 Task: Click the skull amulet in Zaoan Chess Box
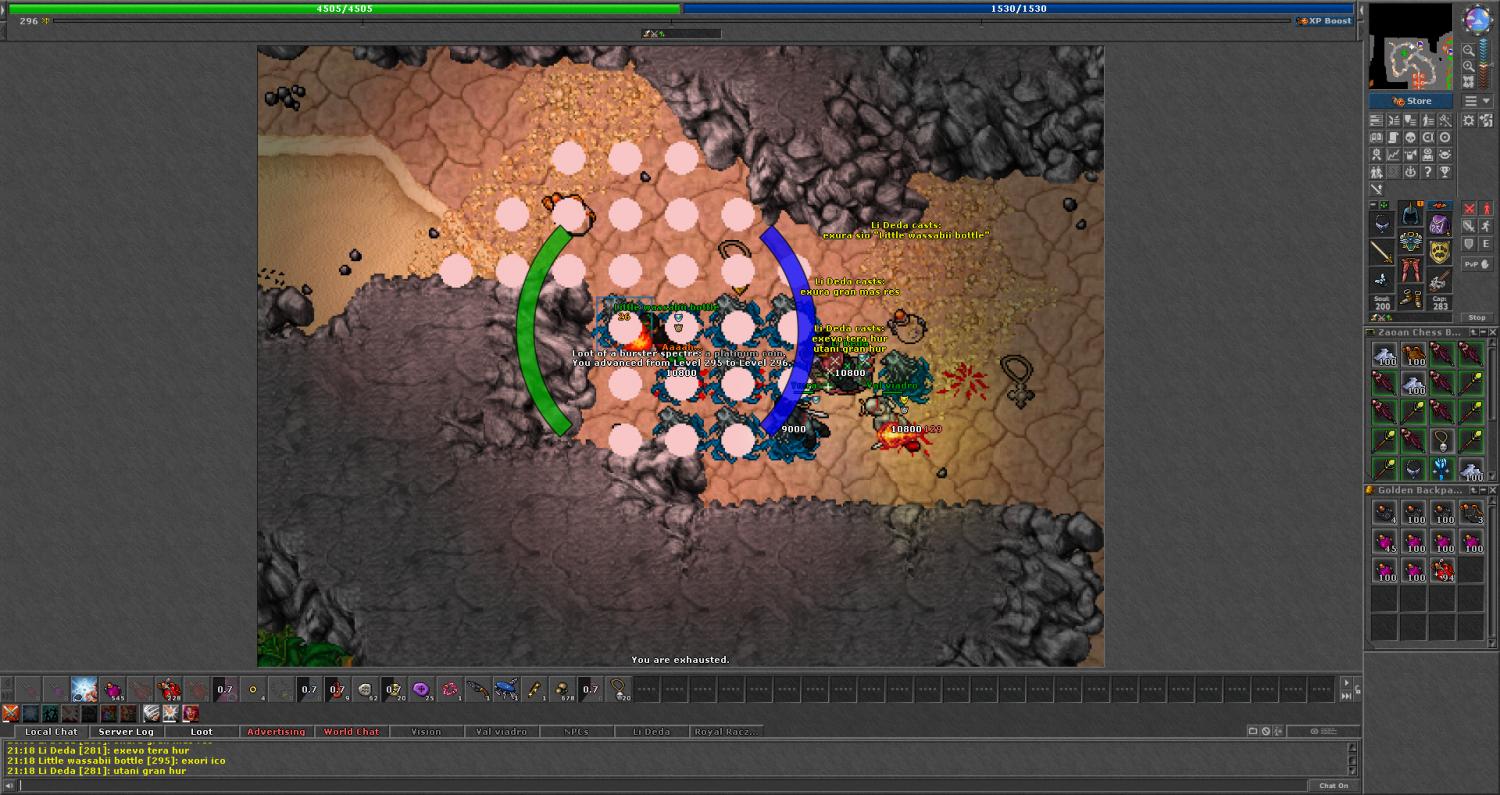(1442, 442)
